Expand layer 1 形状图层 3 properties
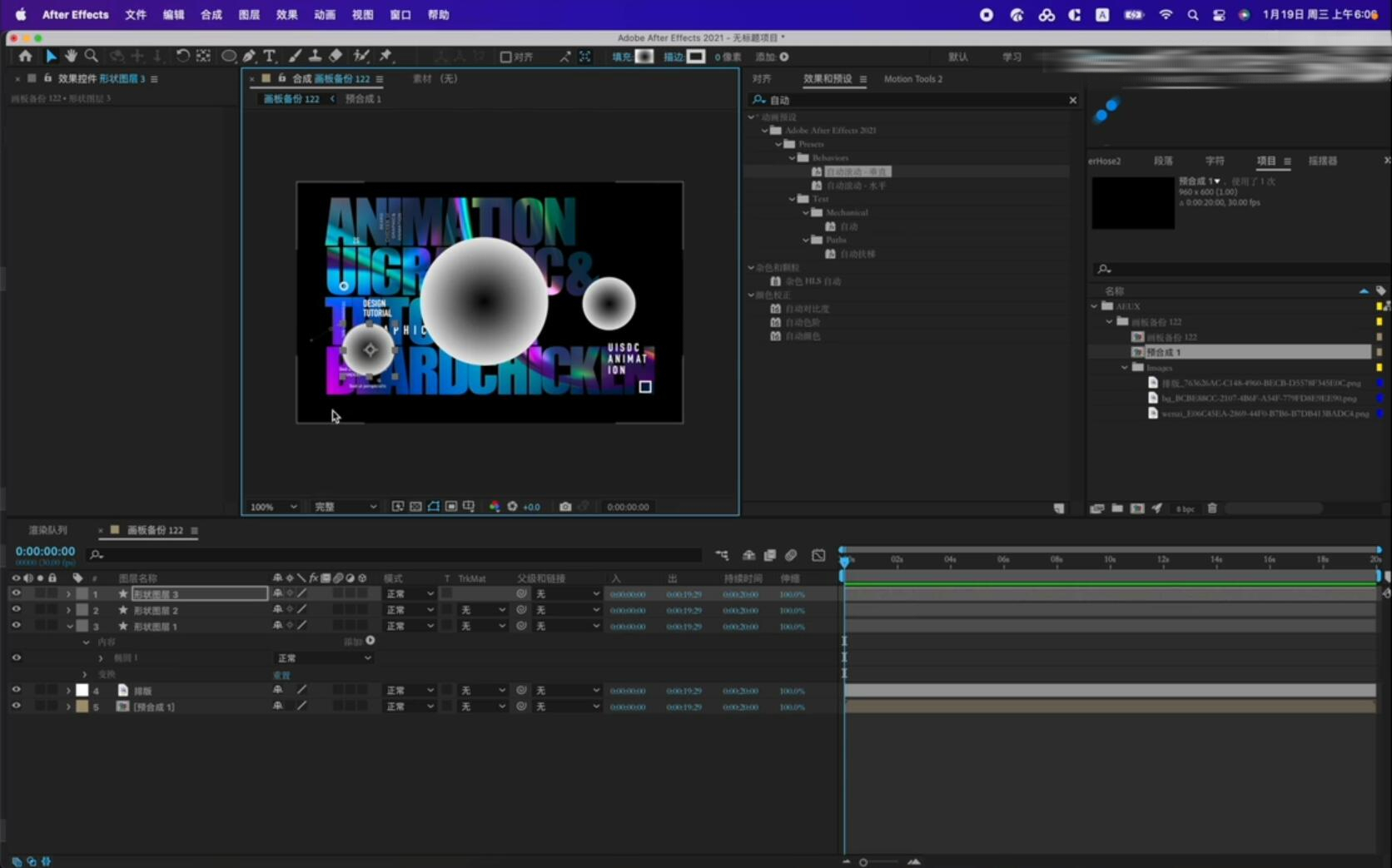This screenshot has width=1392, height=868. pyautogui.click(x=68, y=594)
